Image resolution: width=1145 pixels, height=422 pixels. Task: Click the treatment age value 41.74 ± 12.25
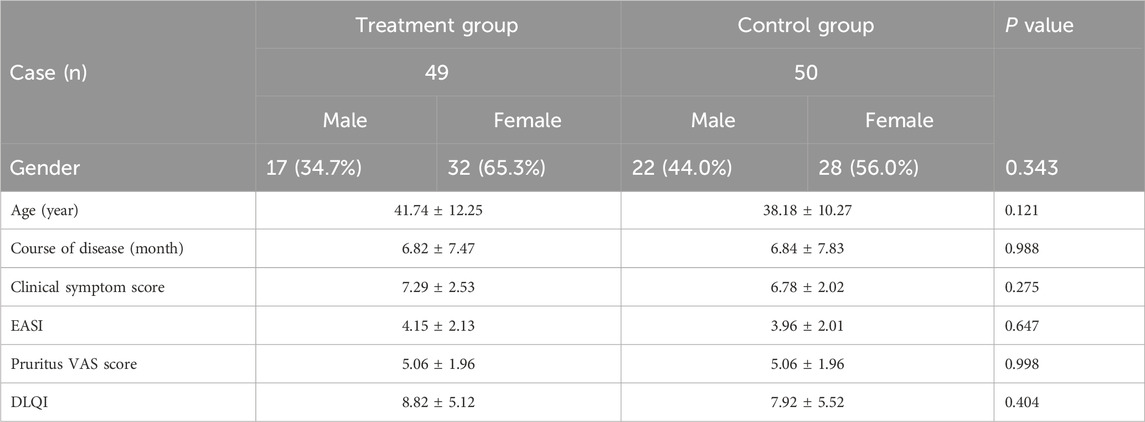click(x=437, y=212)
